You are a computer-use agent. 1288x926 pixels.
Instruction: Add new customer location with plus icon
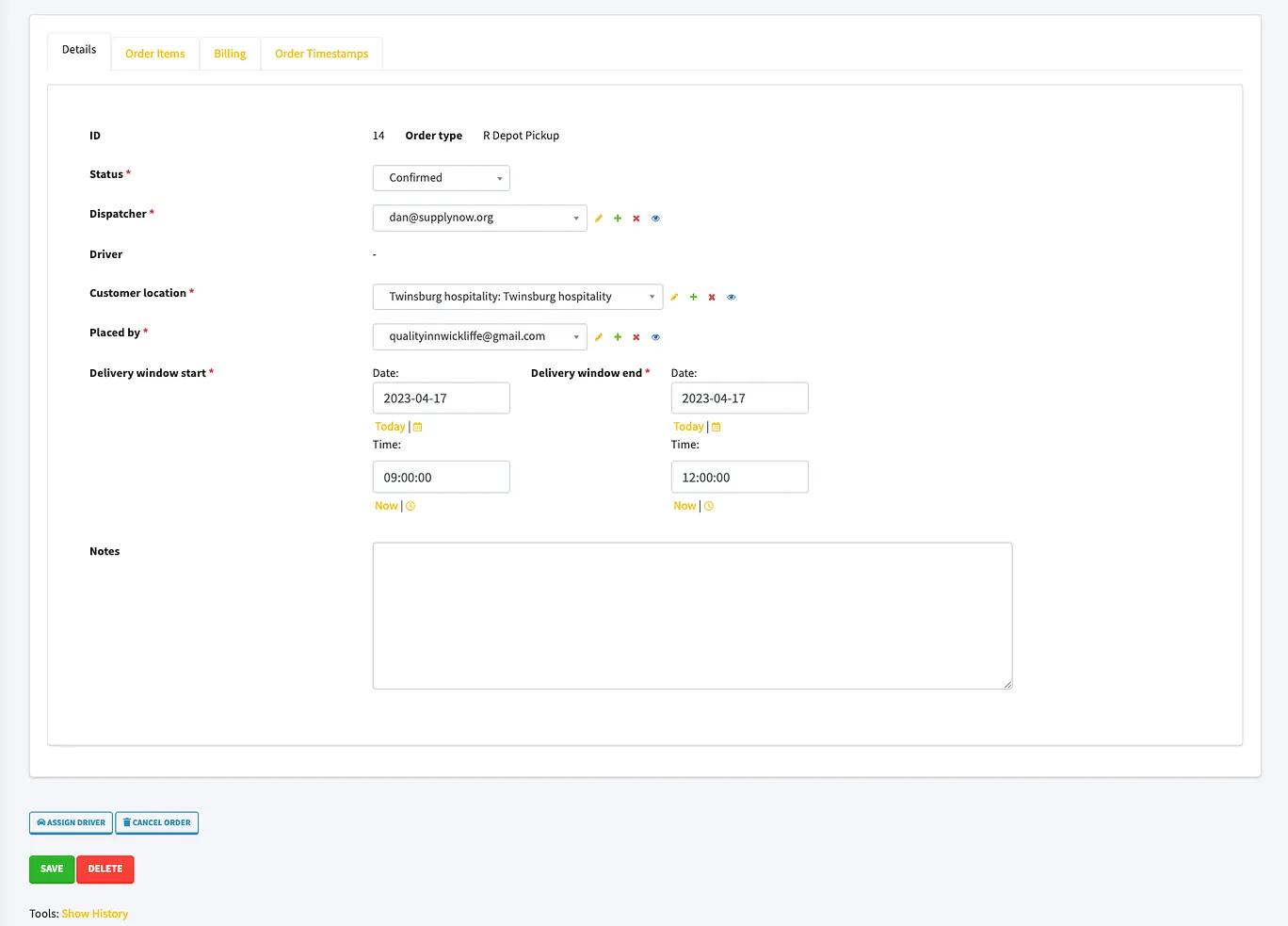tap(693, 298)
